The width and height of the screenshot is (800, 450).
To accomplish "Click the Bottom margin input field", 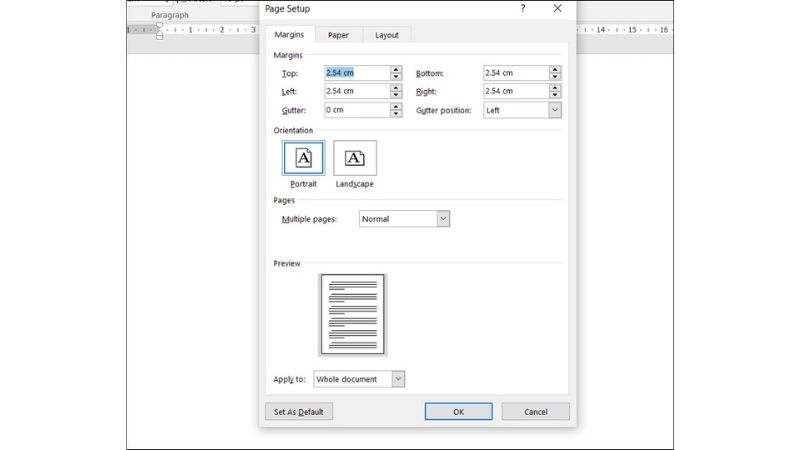I will (517, 73).
